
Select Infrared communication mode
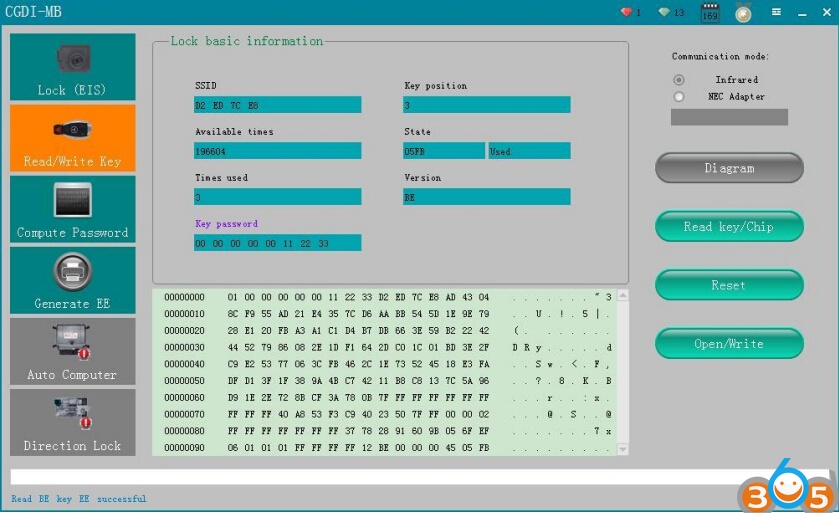[679, 80]
